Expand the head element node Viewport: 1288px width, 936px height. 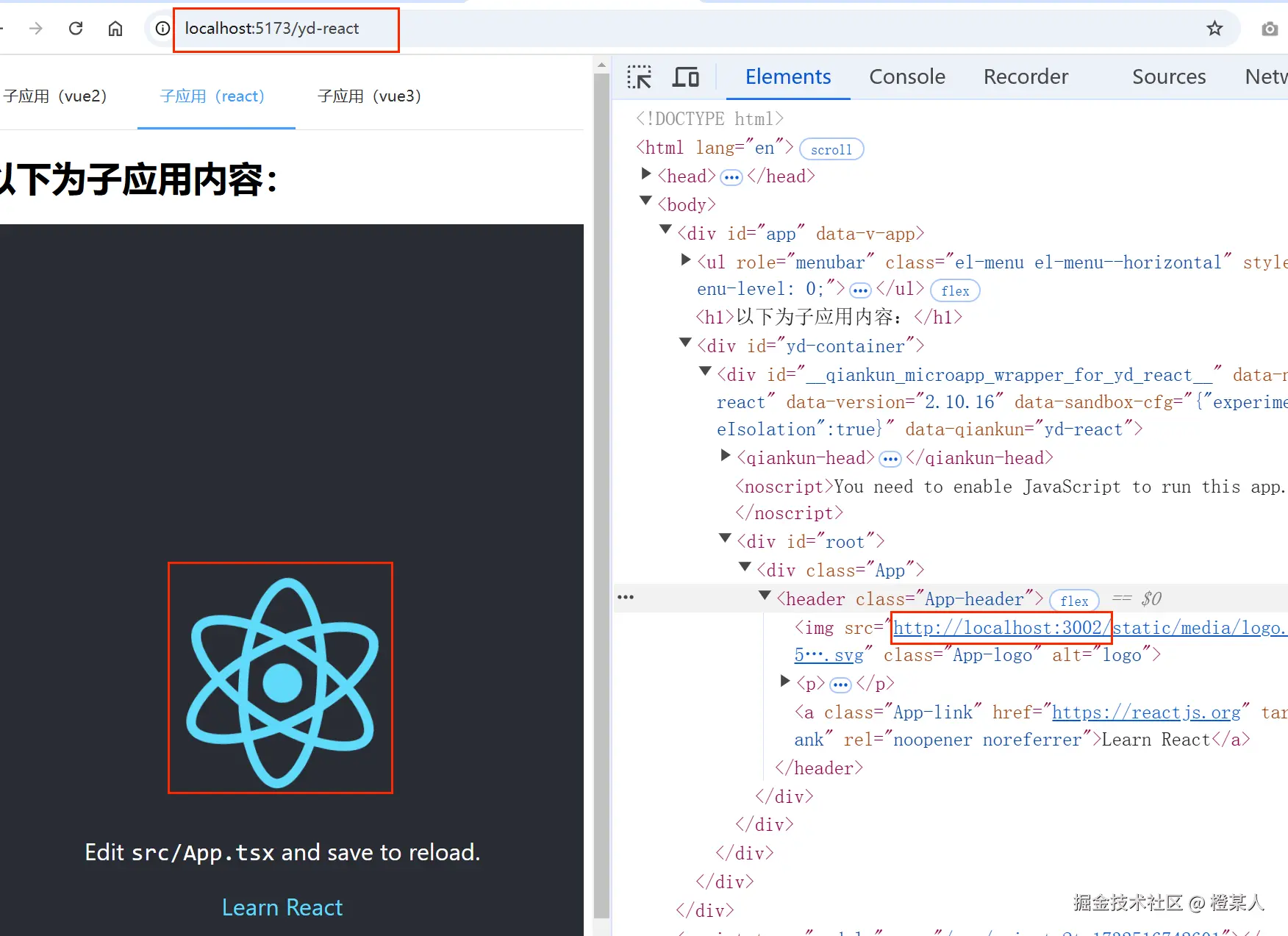646,174
